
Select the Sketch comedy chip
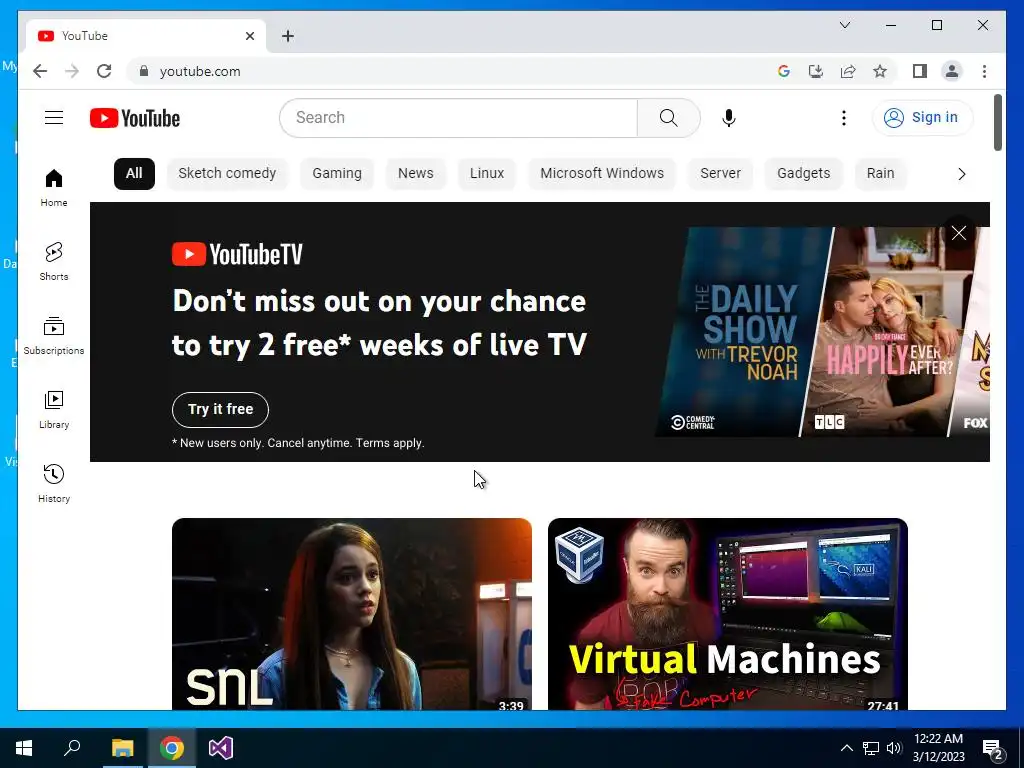point(227,173)
